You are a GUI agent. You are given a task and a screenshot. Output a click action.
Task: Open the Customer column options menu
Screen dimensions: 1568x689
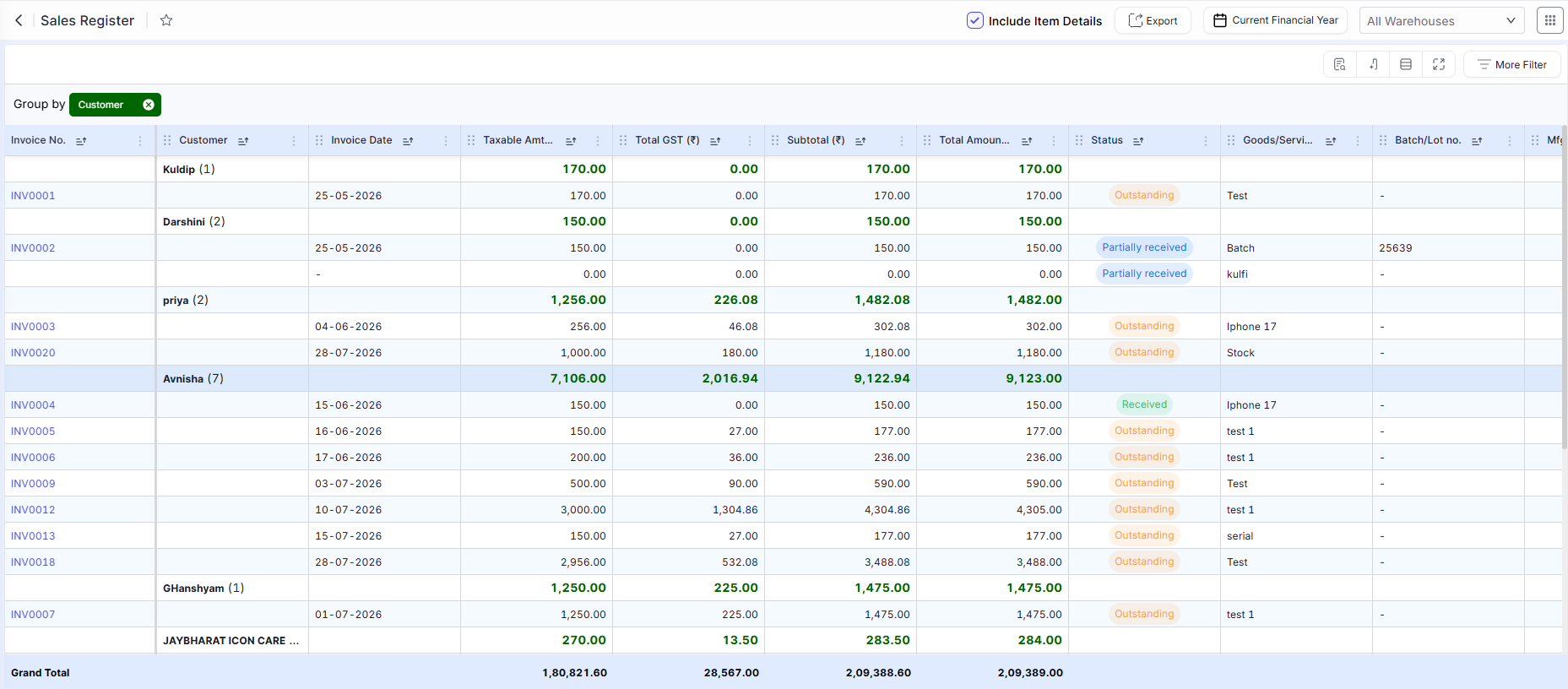[294, 141]
